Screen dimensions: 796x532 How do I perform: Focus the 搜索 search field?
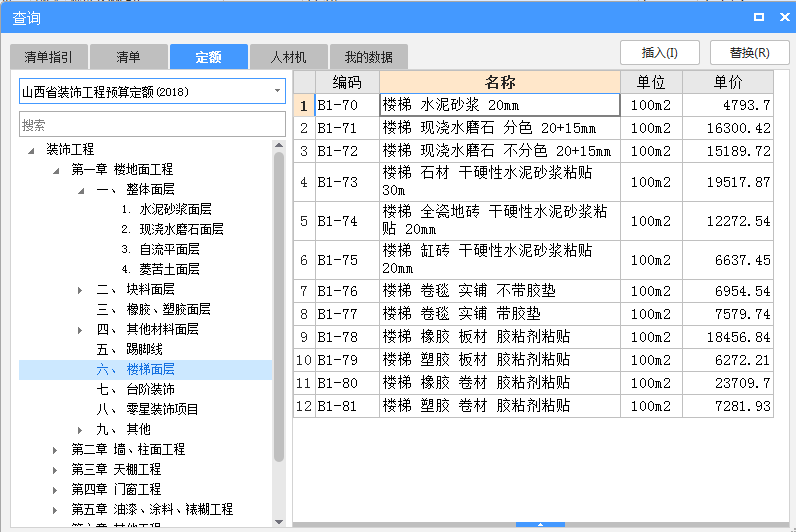[152, 124]
